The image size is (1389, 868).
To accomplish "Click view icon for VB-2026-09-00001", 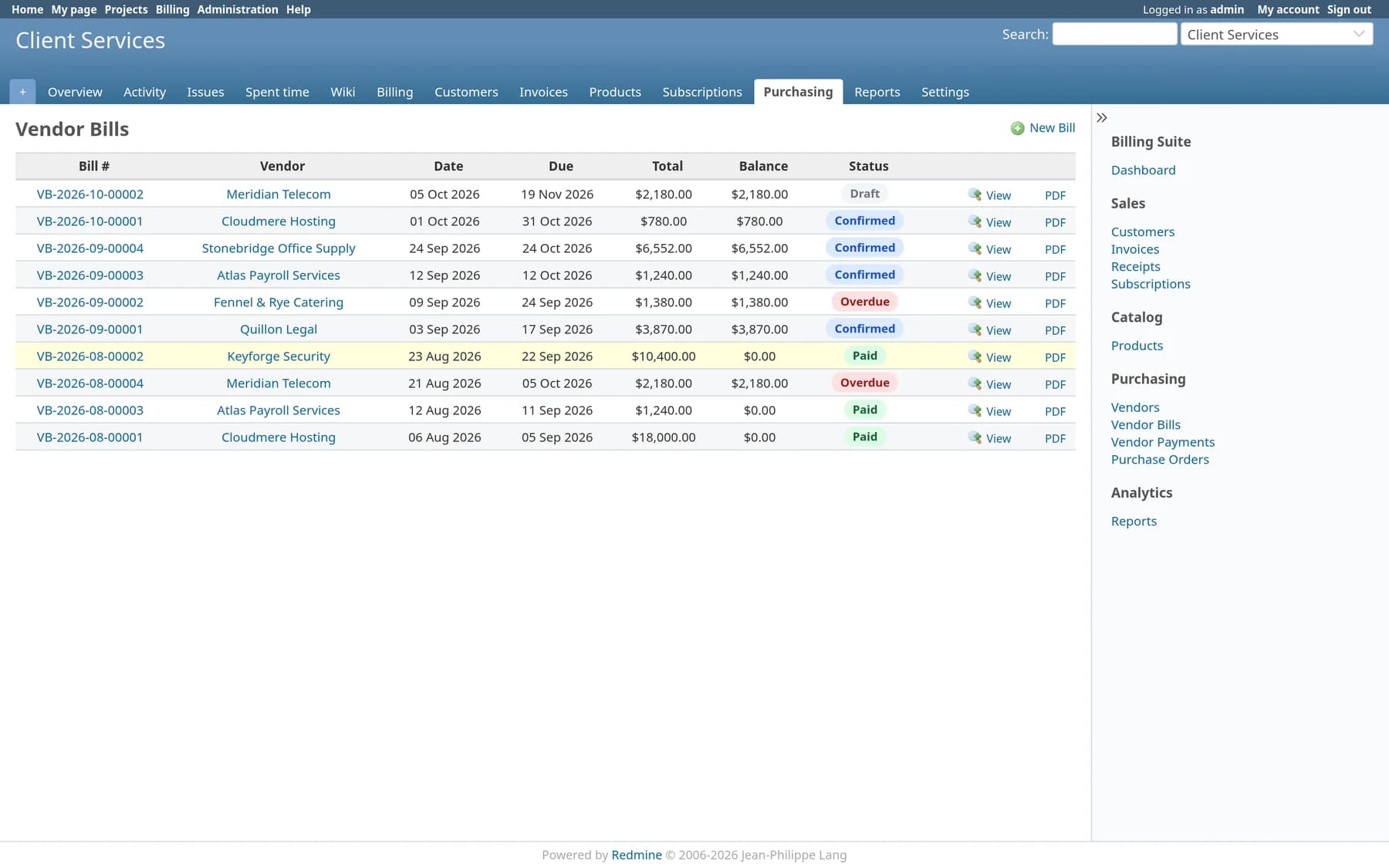I will coord(975,329).
